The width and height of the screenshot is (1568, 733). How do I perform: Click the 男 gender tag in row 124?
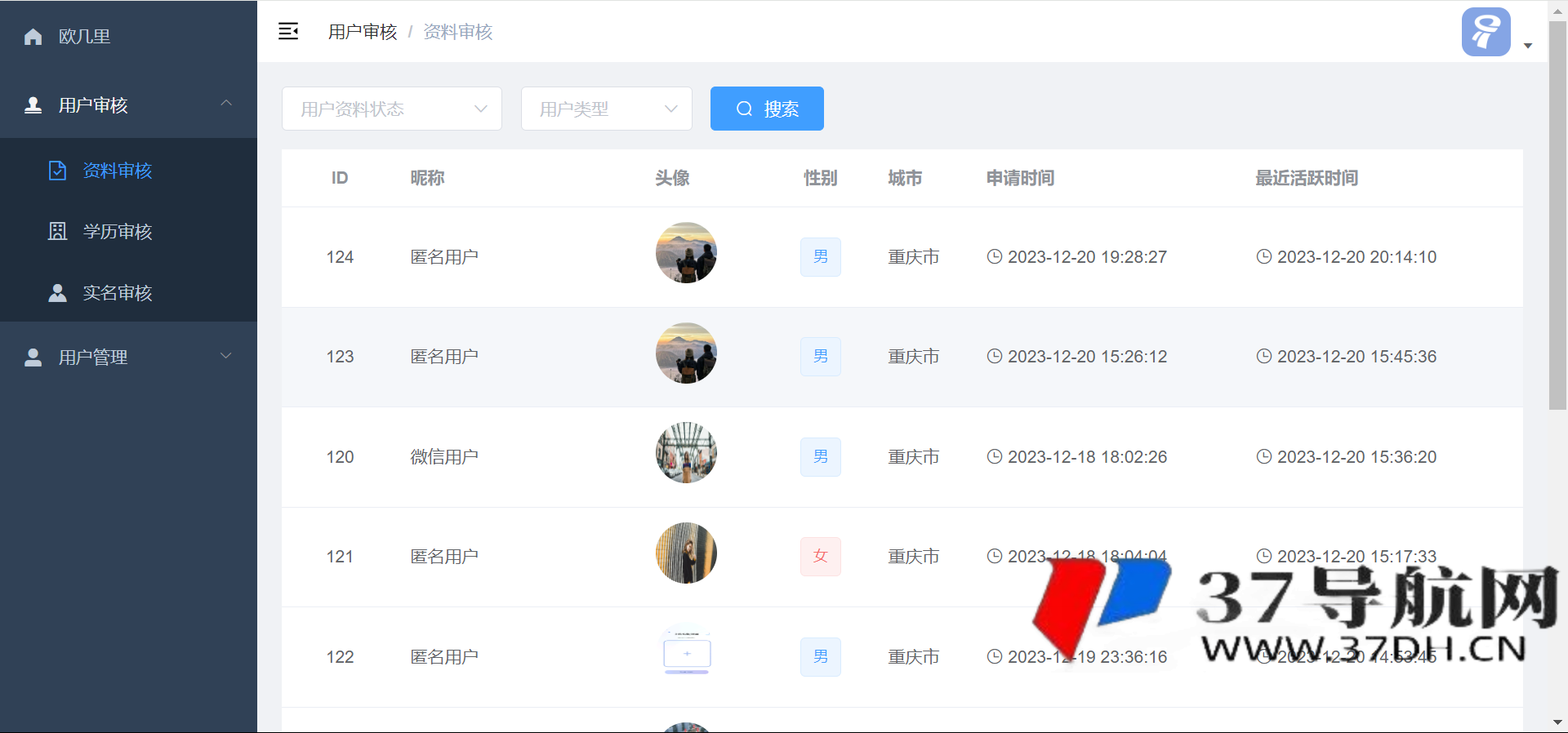pos(821,257)
